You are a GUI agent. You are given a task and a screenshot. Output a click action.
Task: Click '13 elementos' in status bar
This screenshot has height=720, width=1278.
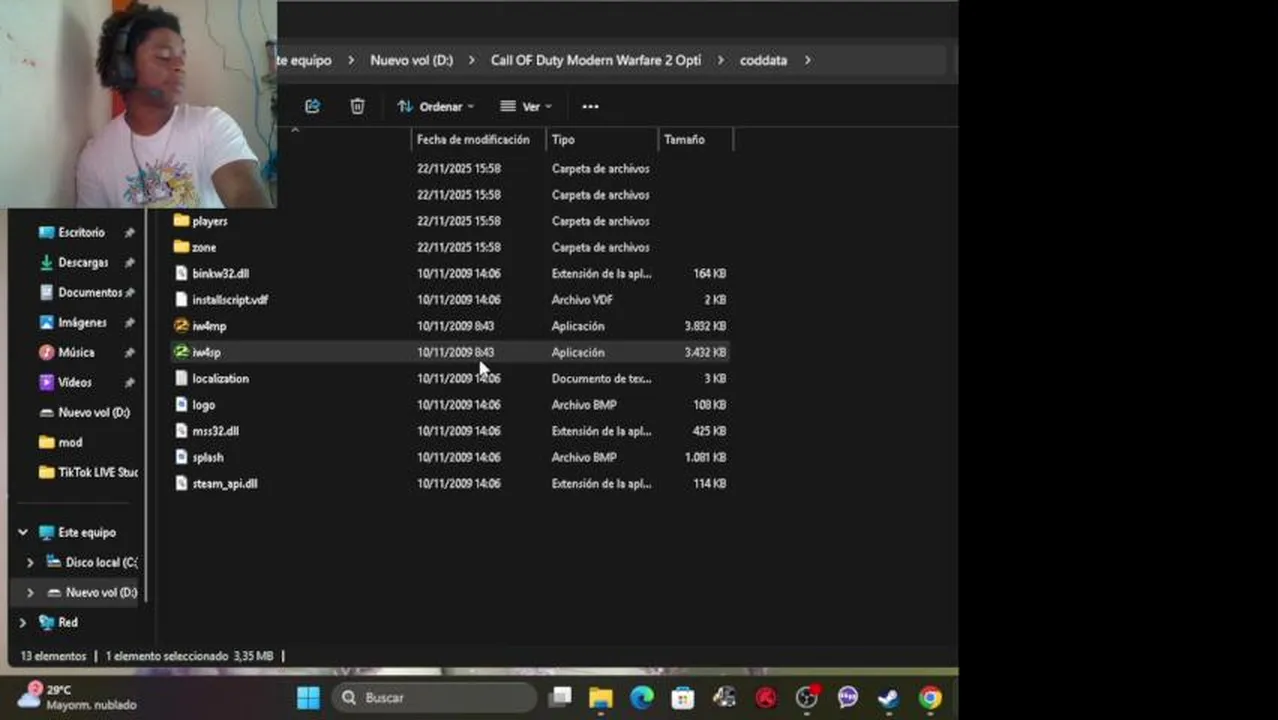point(54,656)
